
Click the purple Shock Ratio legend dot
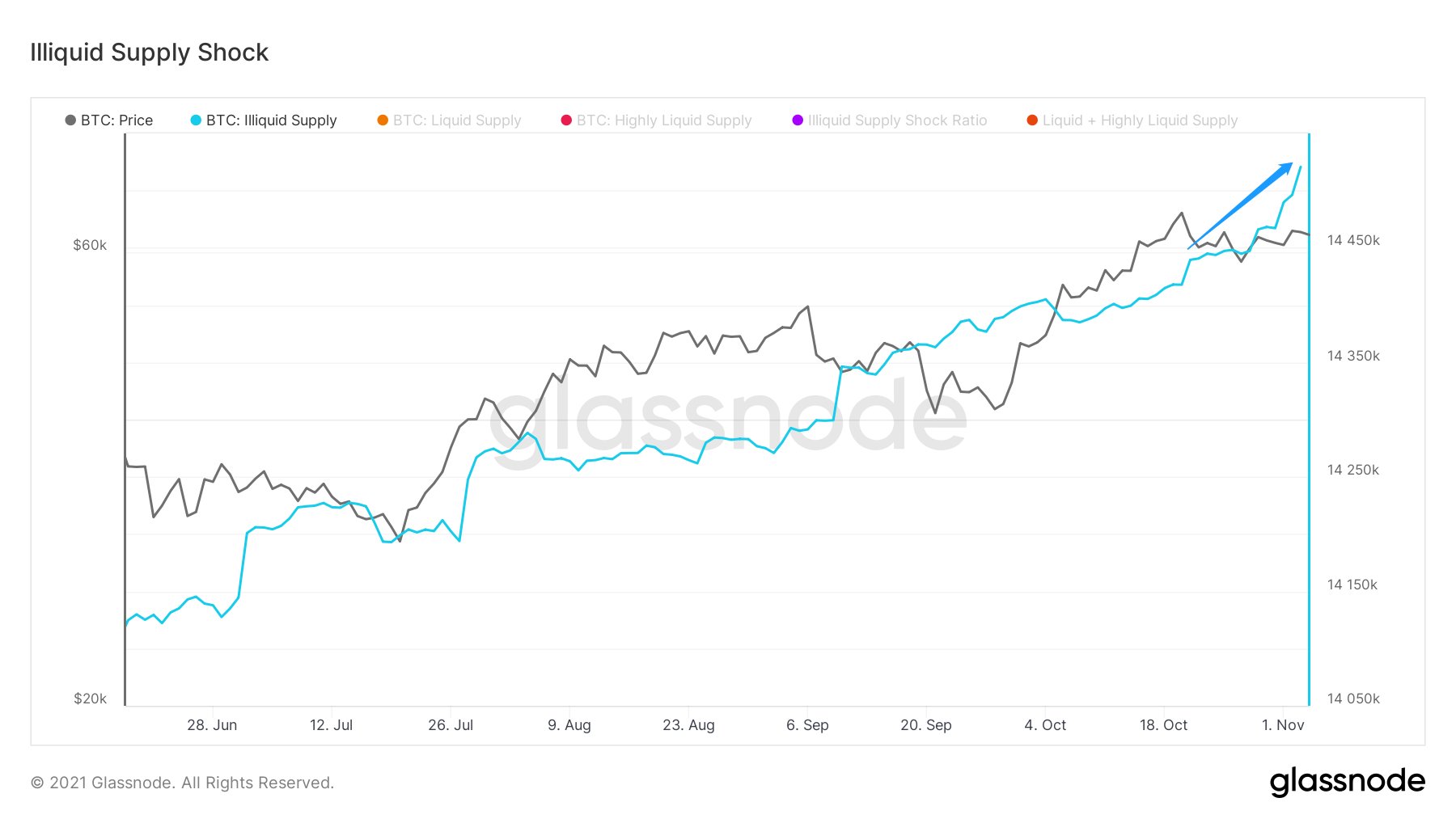point(798,120)
